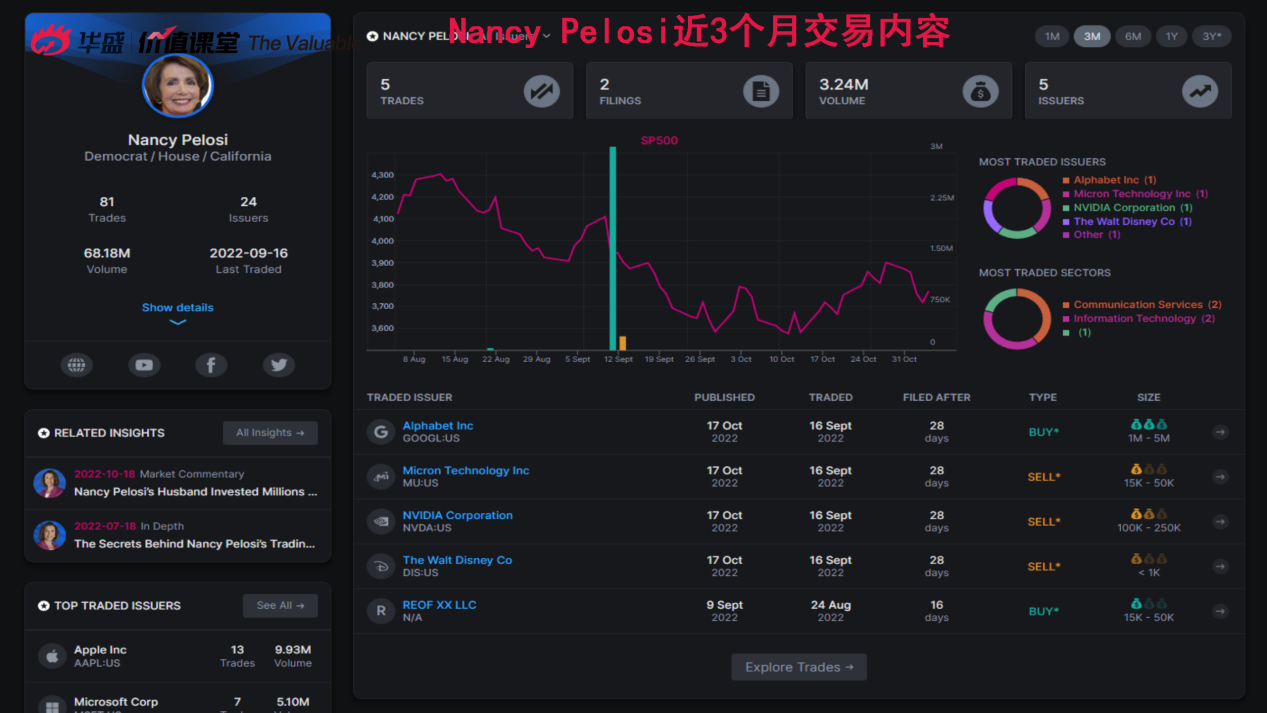Click the Most Traded Sectors donut chart
Screen dimensions: 1267x713
click(1017, 319)
